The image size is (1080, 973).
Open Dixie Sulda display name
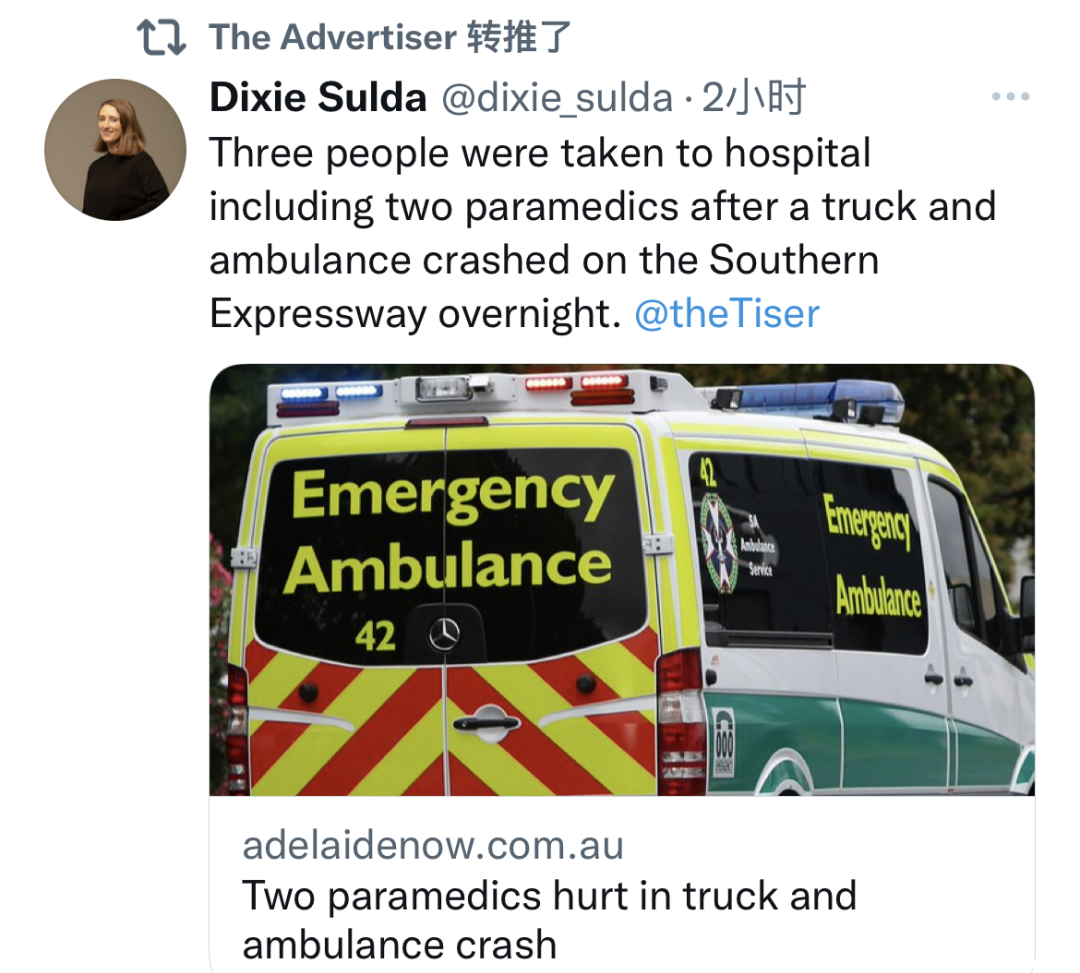(318, 97)
